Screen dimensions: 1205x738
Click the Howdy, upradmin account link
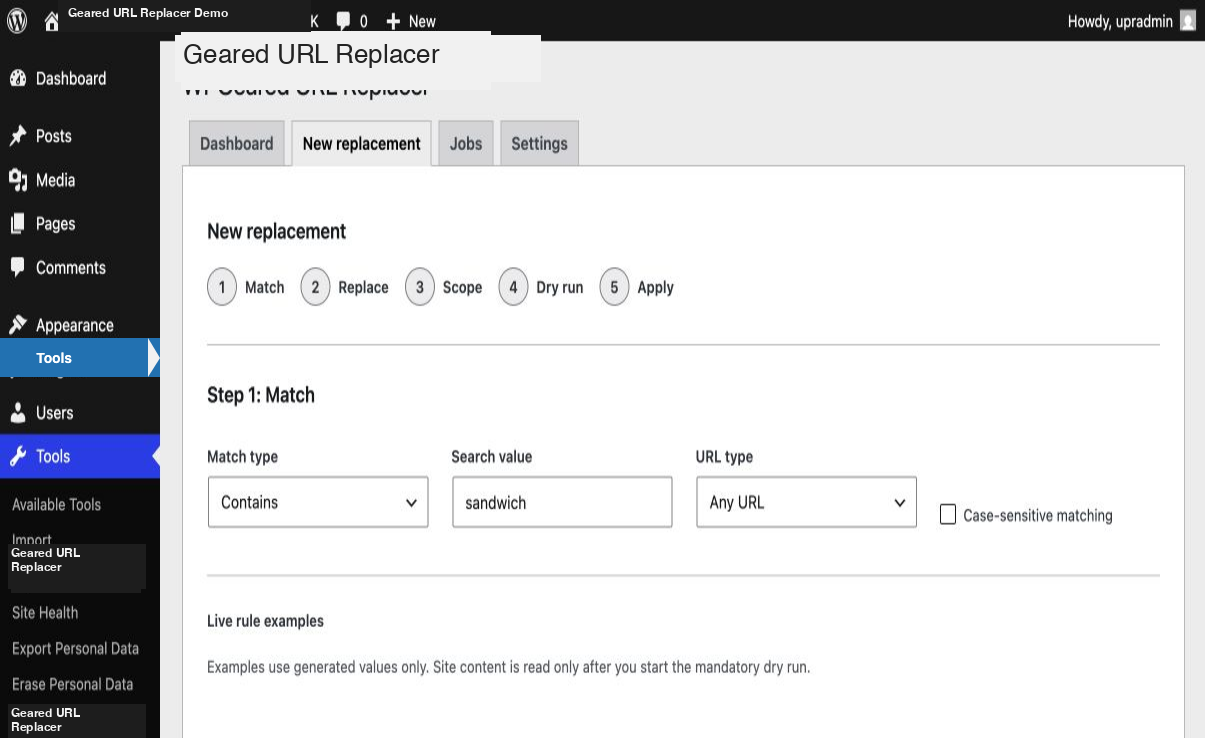coord(1131,21)
